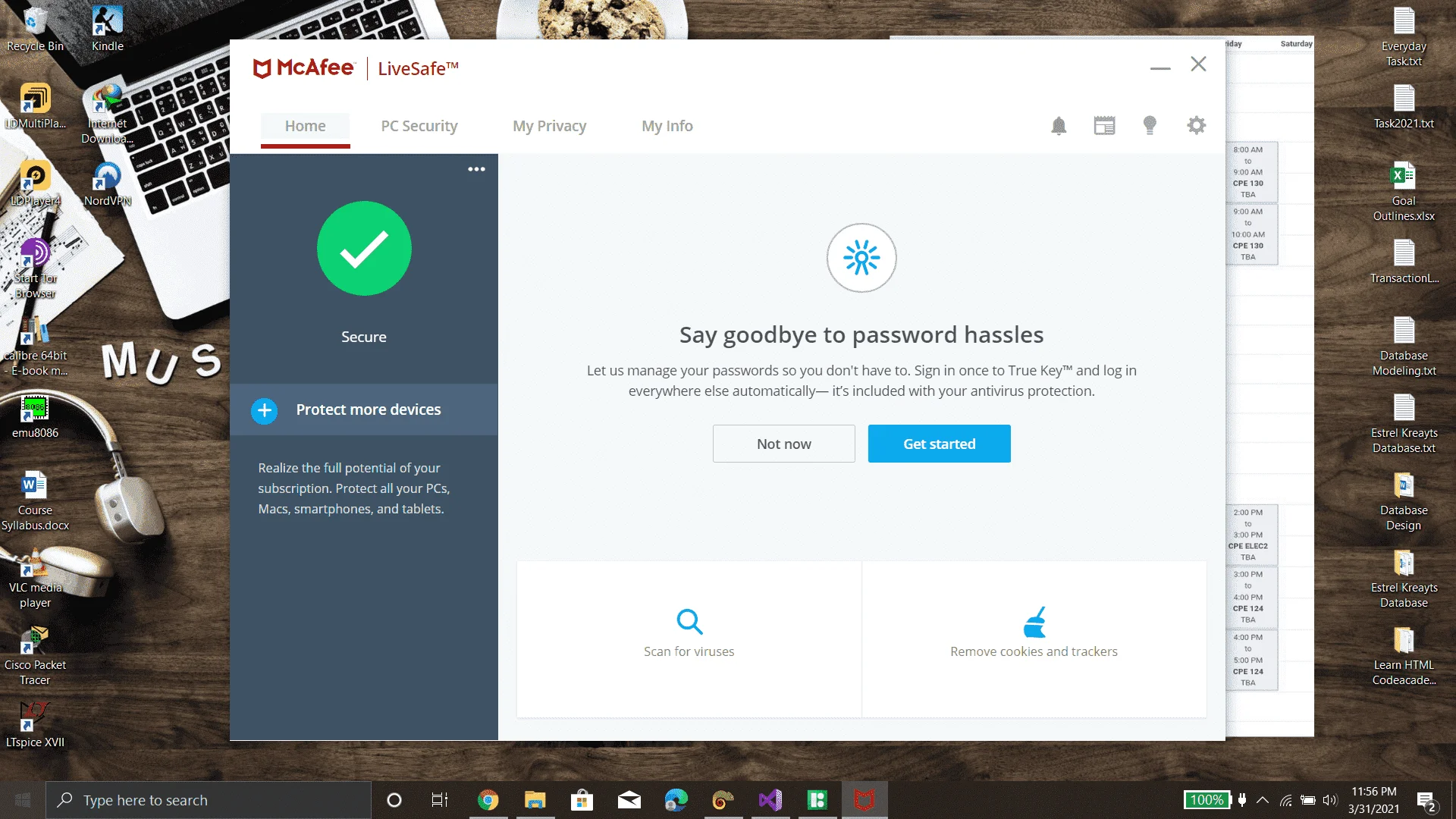1456x819 pixels.
Task: Open the Action Center notifications
Action: (1426, 801)
